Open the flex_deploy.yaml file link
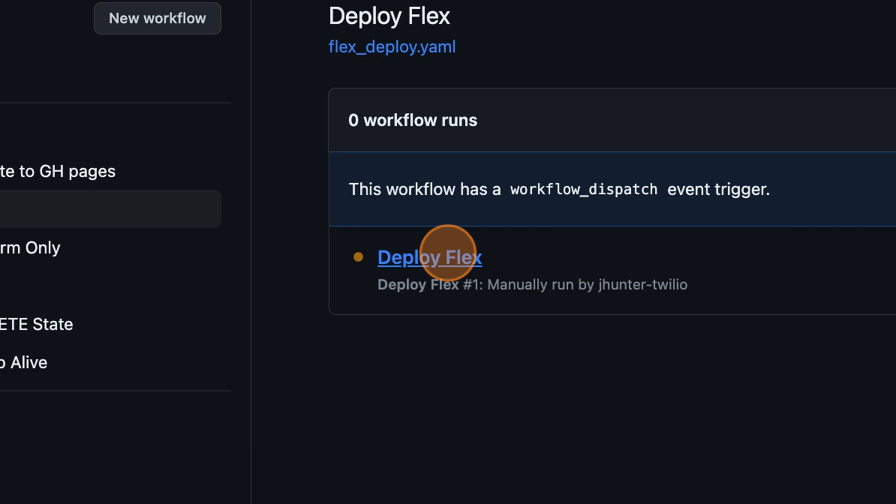896x504 pixels. pyautogui.click(x=392, y=47)
